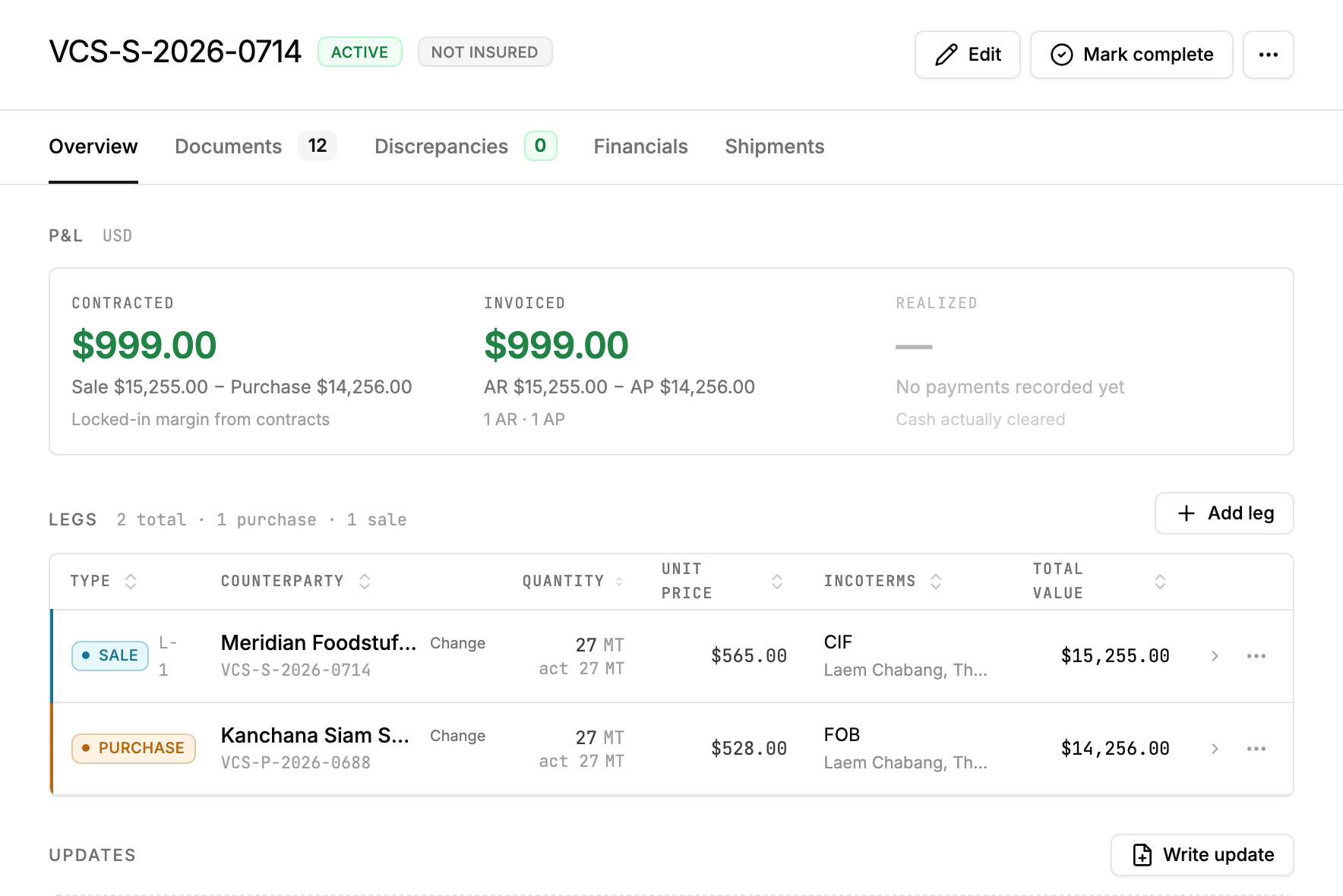Sort by Incoterms column arrows

coord(936,582)
